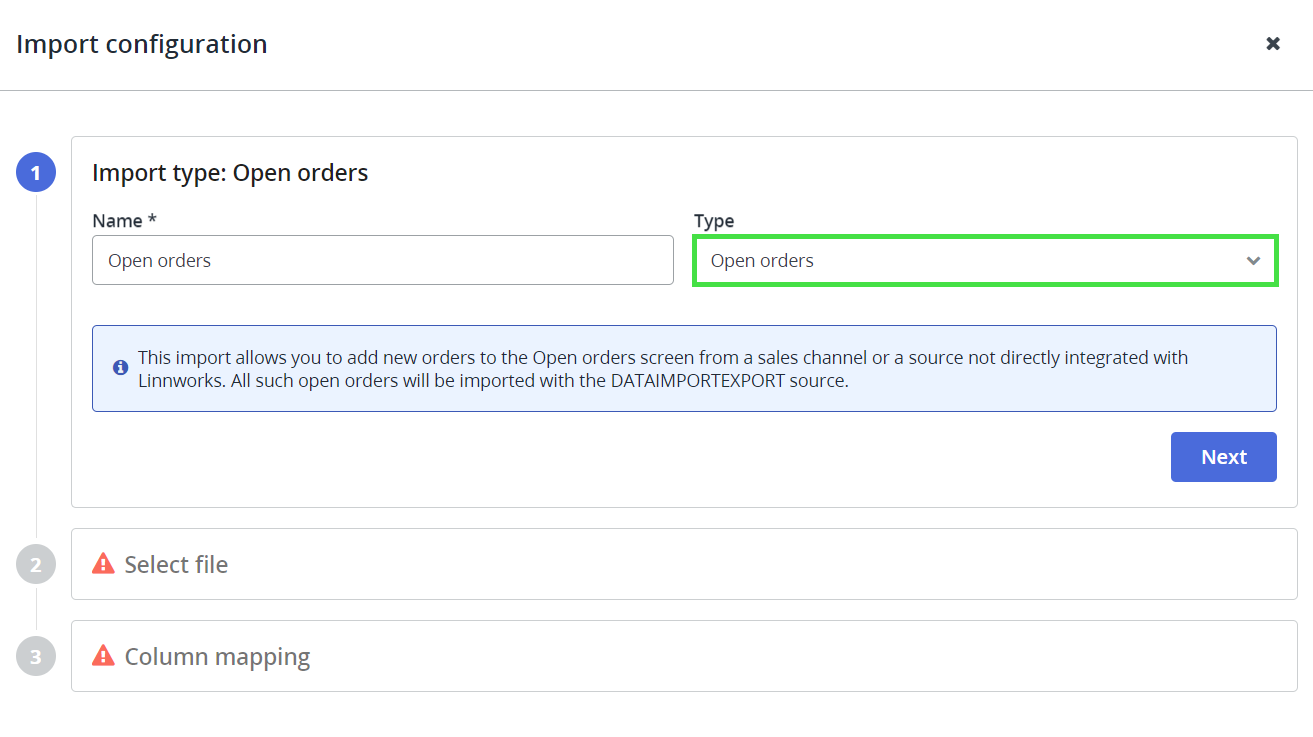Close the Import configuration dialog
1313x737 pixels.
[1273, 44]
